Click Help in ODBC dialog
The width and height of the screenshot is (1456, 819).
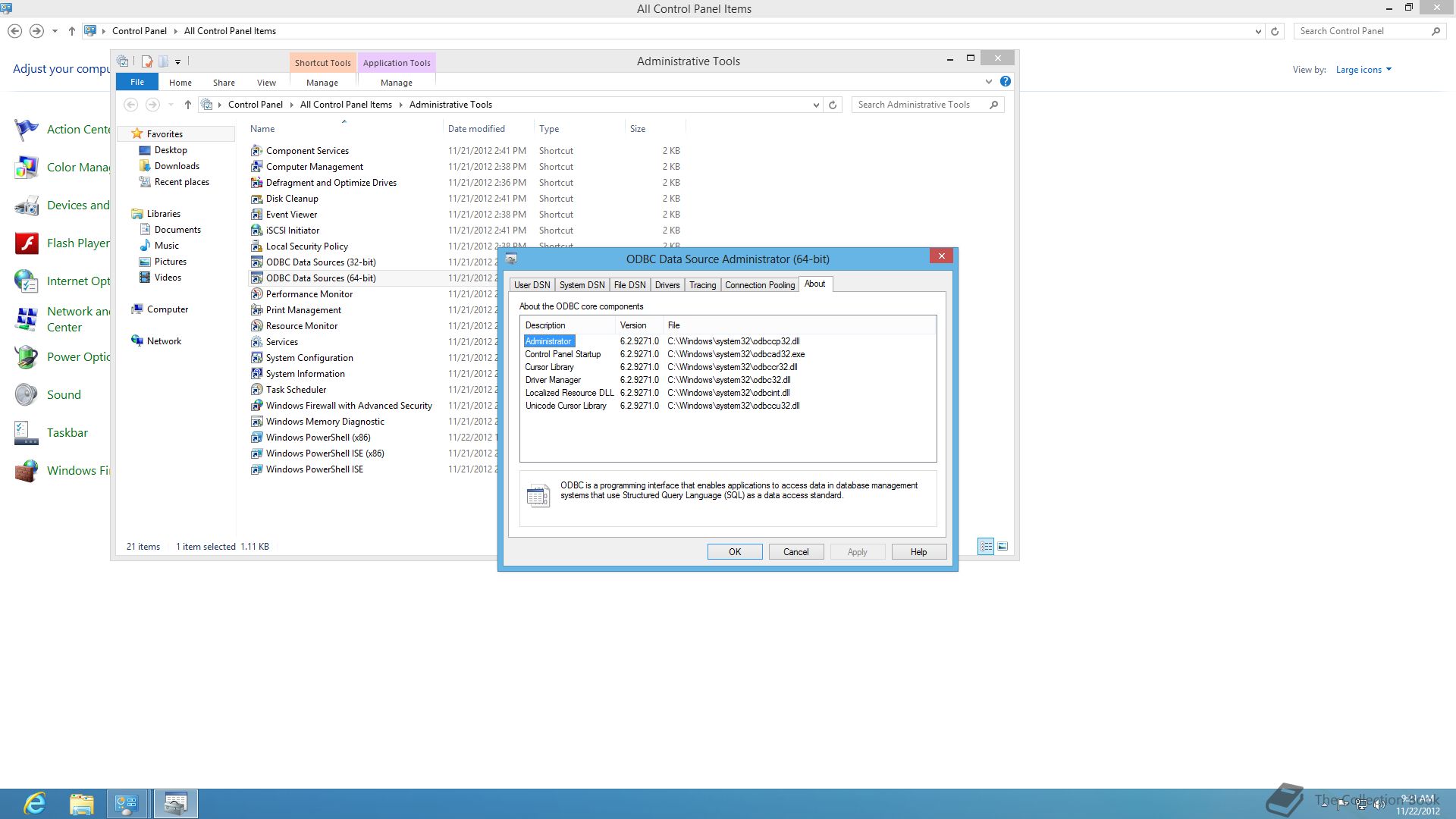tap(919, 552)
